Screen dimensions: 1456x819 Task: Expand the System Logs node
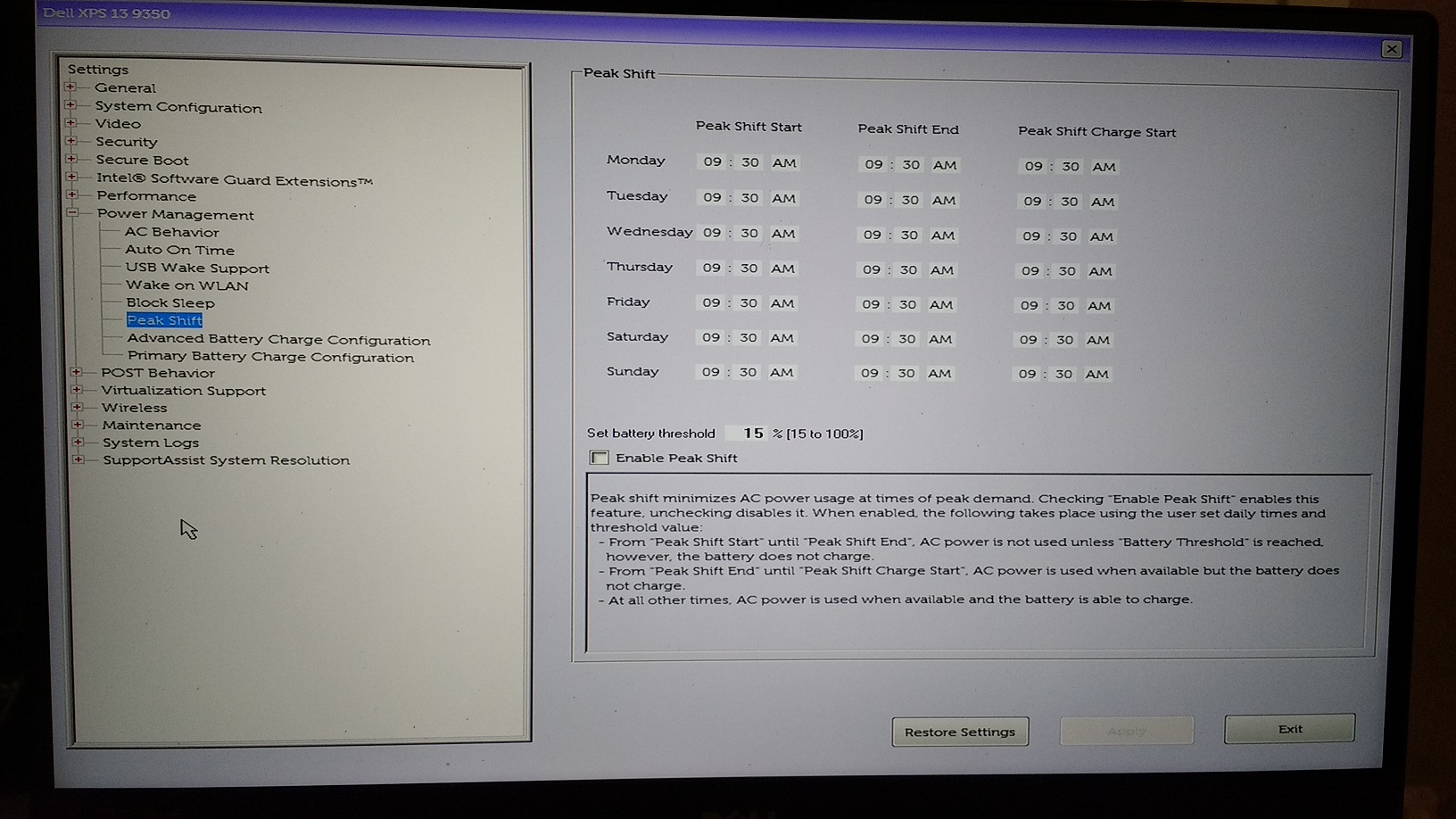click(79, 442)
